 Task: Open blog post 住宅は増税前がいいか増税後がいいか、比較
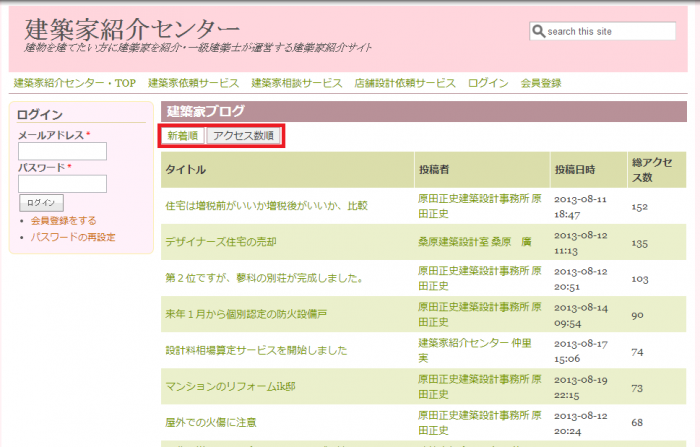click(266, 206)
